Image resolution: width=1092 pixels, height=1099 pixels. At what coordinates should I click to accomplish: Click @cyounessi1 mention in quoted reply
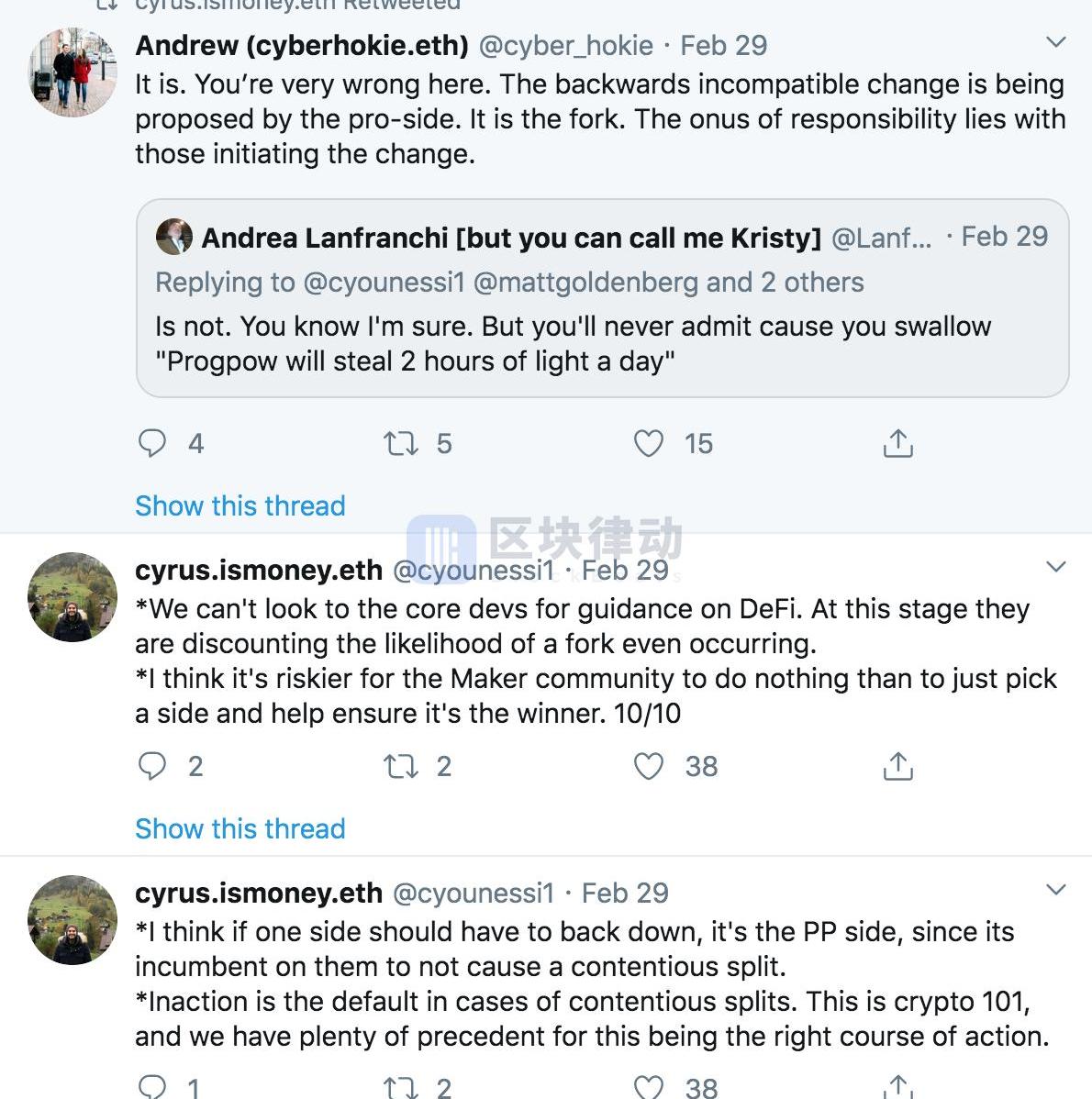click(384, 283)
